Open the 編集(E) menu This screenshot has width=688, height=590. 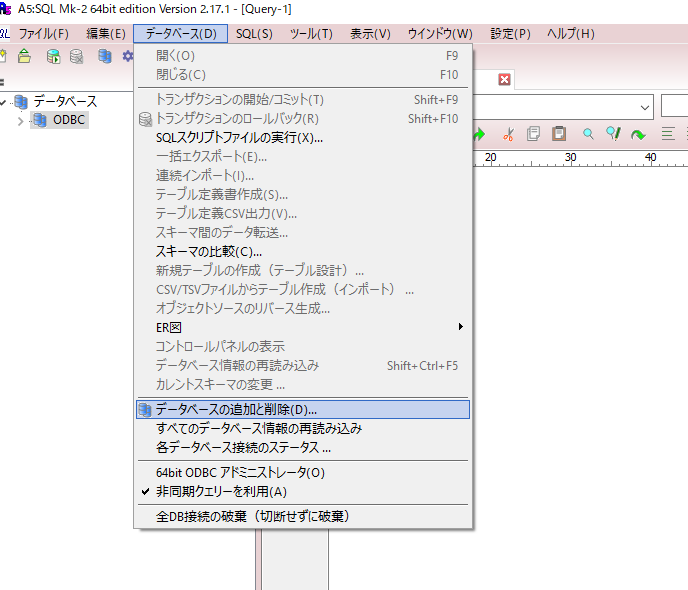(106, 34)
